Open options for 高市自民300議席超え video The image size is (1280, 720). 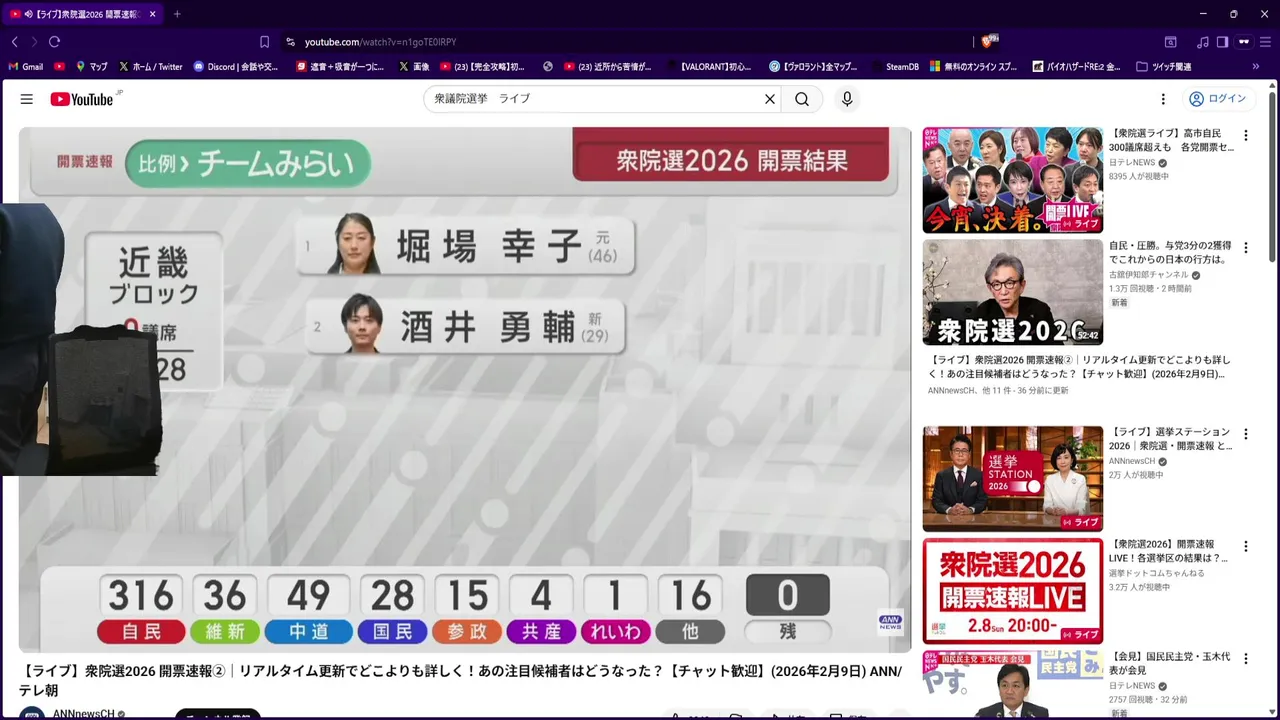1245,135
